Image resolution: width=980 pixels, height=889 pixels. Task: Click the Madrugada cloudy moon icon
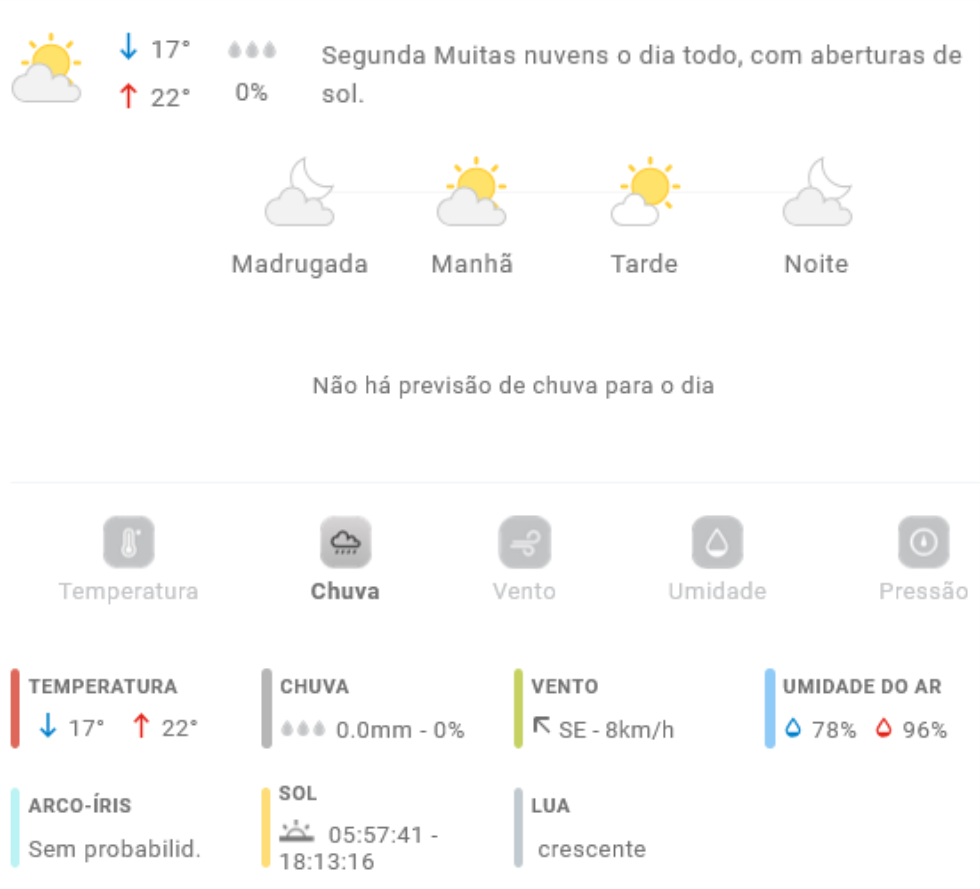[300, 192]
